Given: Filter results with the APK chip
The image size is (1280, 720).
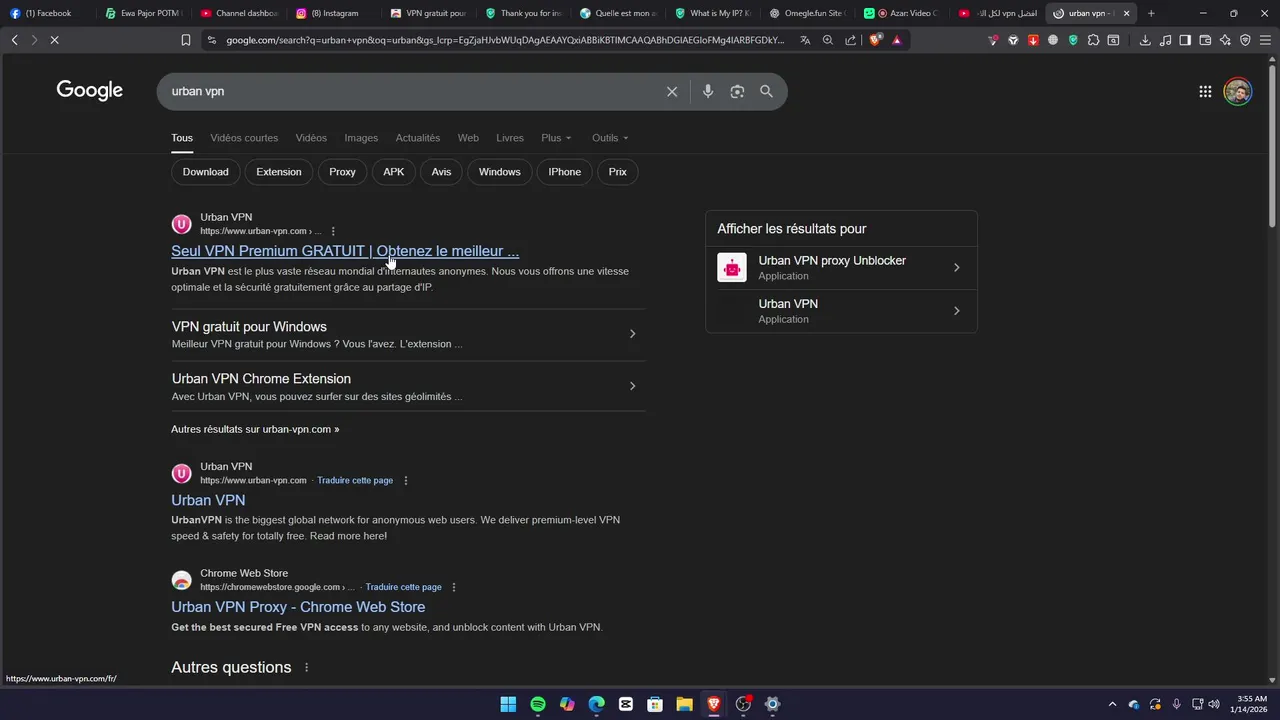Looking at the screenshot, I should click(x=394, y=172).
